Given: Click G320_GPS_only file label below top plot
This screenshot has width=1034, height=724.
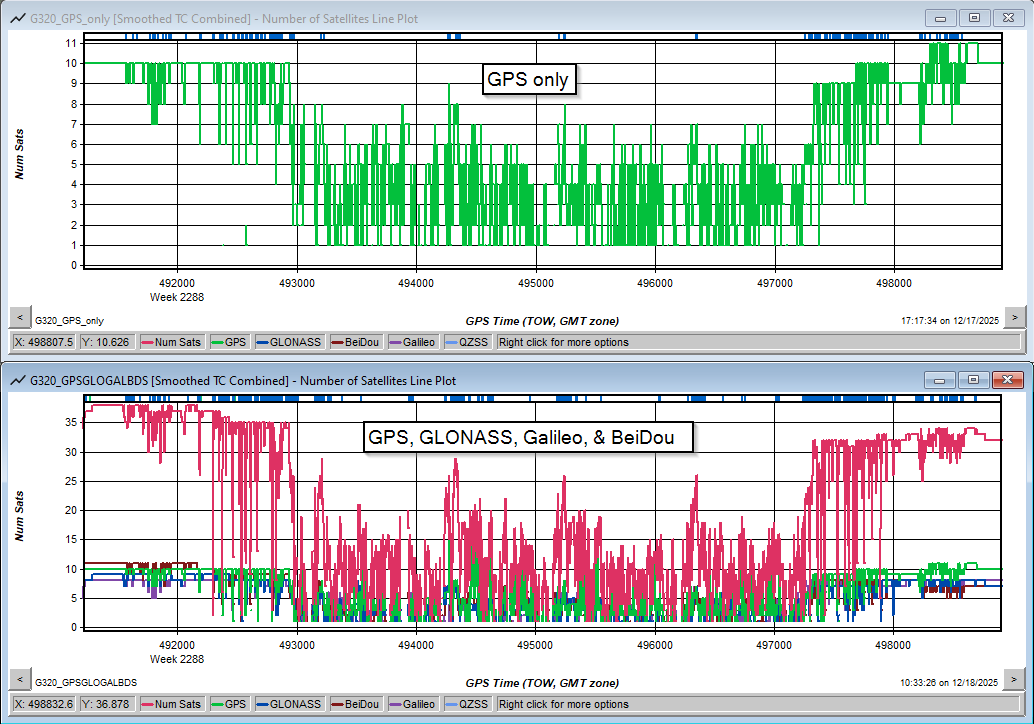Looking at the screenshot, I should [x=69, y=320].
